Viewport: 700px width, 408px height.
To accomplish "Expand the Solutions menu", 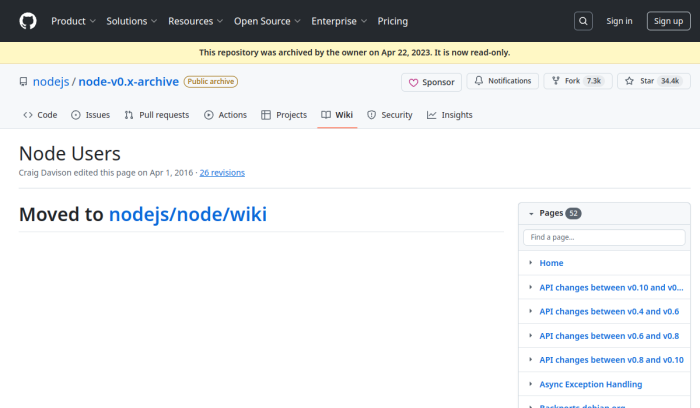I will 131,21.
